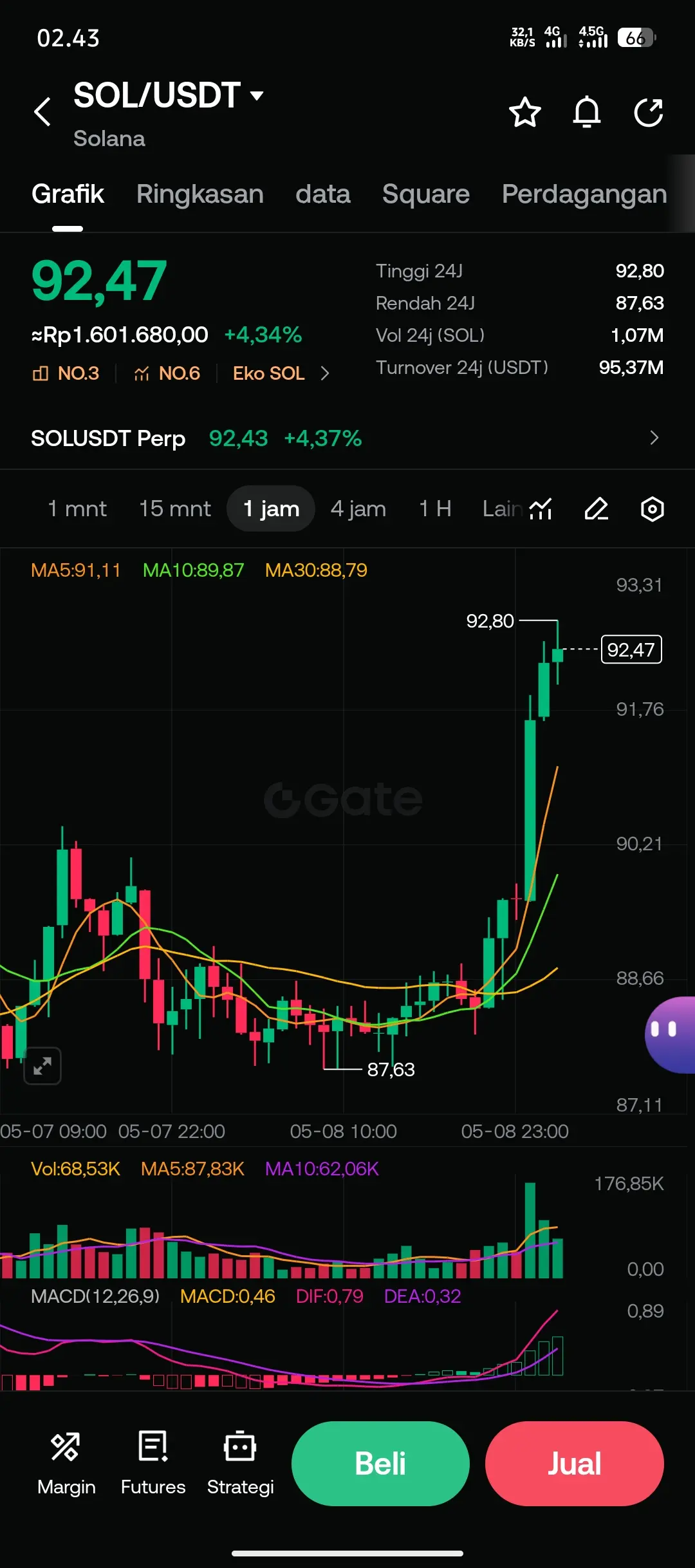Image resolution: width=695 pixels, height=1568 pixels.
Task: Switch to the Ringkasan tab
Action: pyautogui.click(x=200, y=194)
